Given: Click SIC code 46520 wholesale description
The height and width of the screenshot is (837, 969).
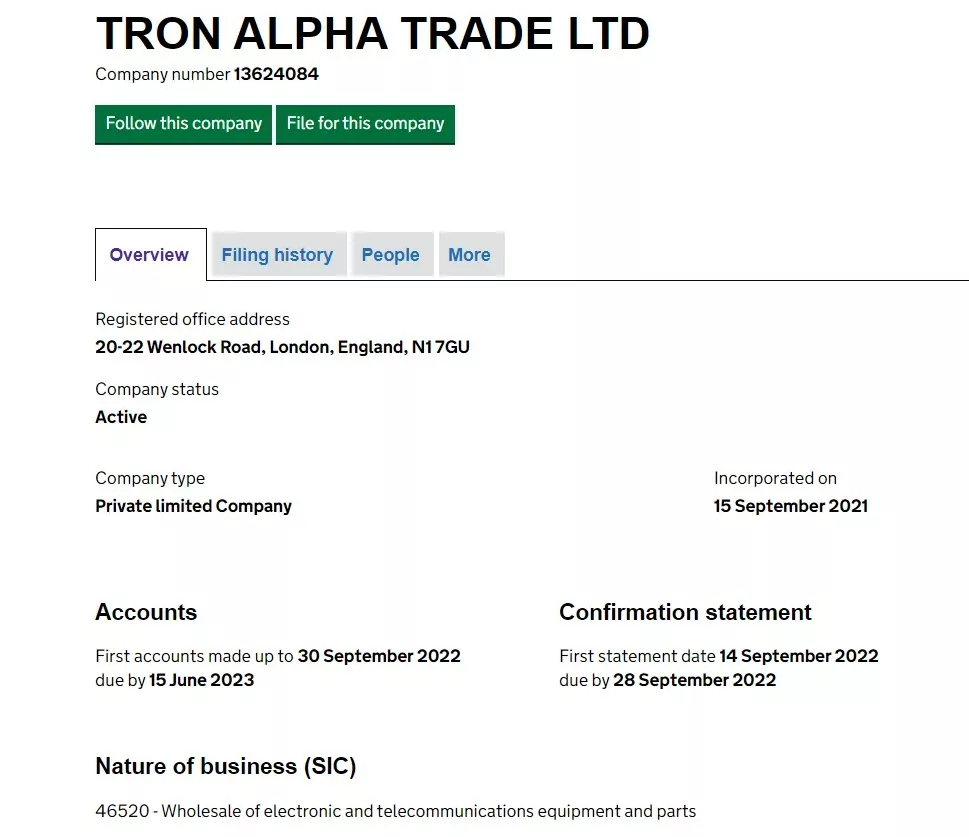Looking at the screenshot, I should click(x=396, y=811).
